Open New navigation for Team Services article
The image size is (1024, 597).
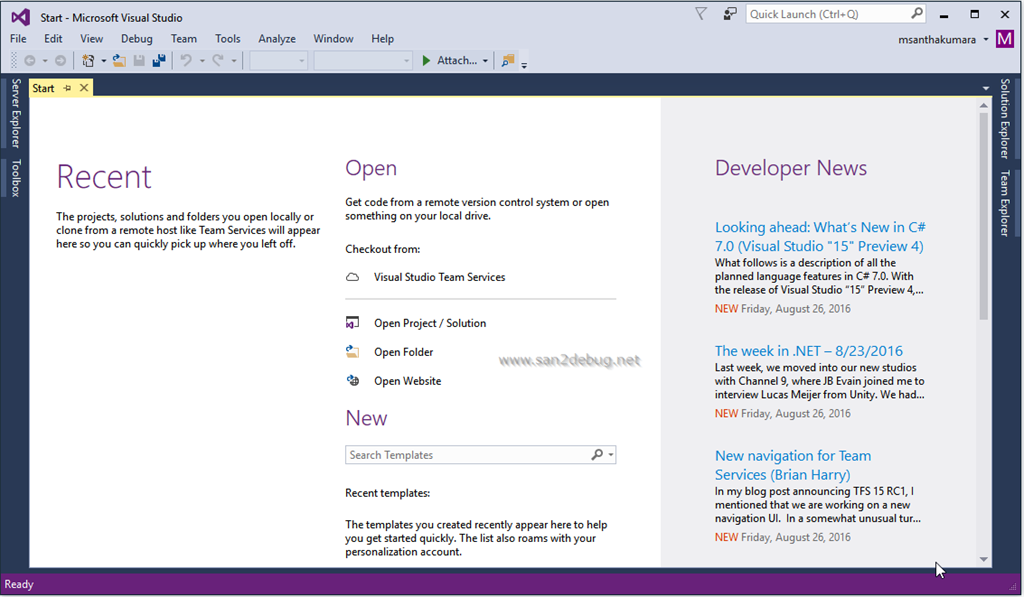(793, 465)
